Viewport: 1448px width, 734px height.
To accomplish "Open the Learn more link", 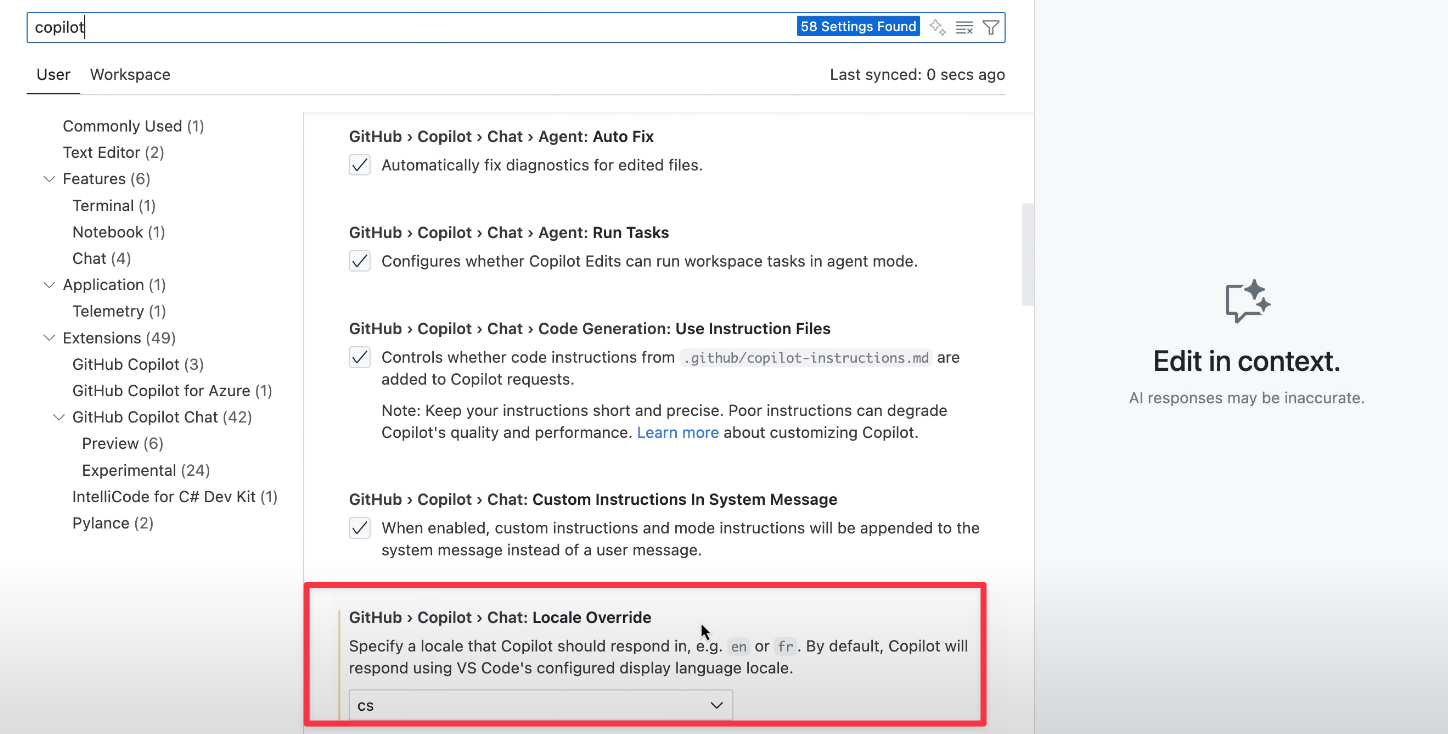I will pos(677,433).
